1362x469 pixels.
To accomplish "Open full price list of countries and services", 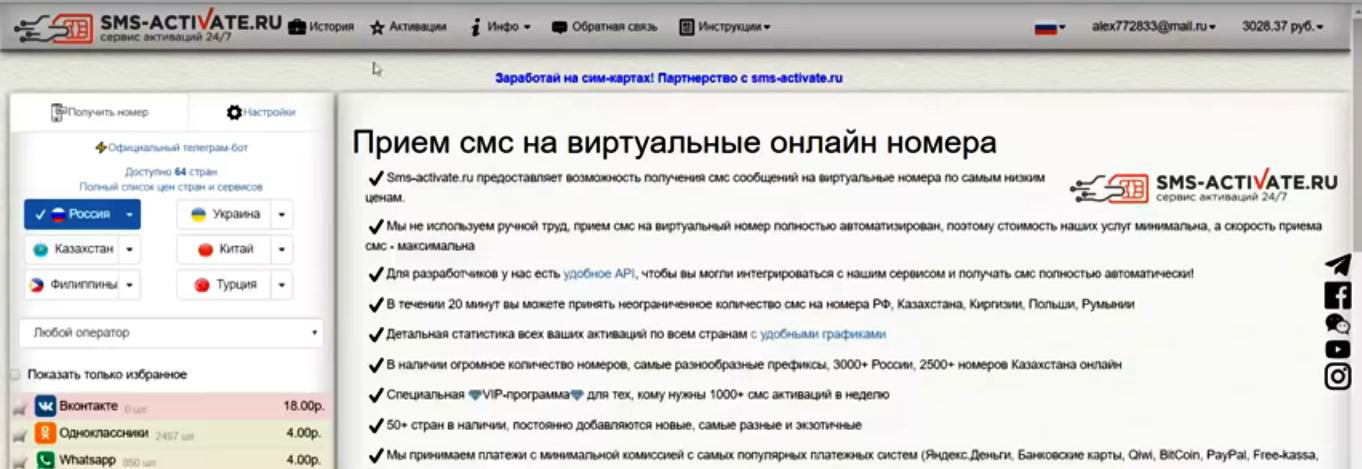I will pyautogui.click(x=171, y=187).
